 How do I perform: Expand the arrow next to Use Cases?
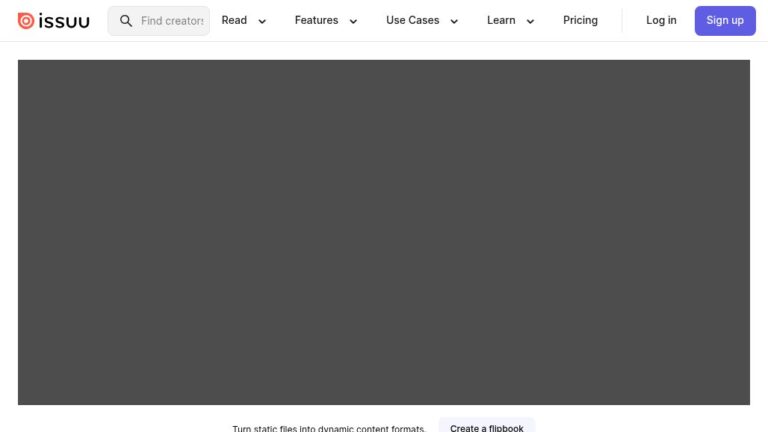pos(454,21)
